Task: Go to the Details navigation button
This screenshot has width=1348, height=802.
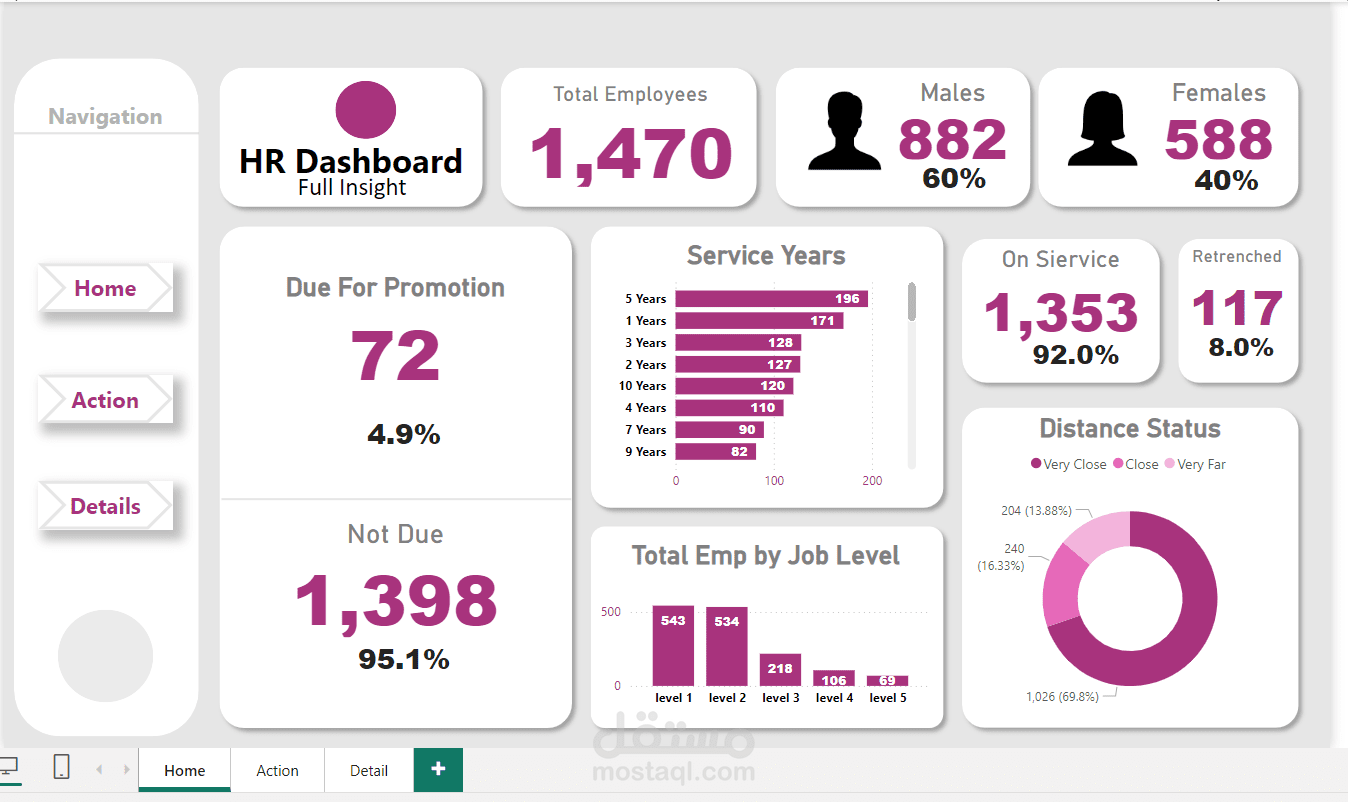Action: (105, 506)
